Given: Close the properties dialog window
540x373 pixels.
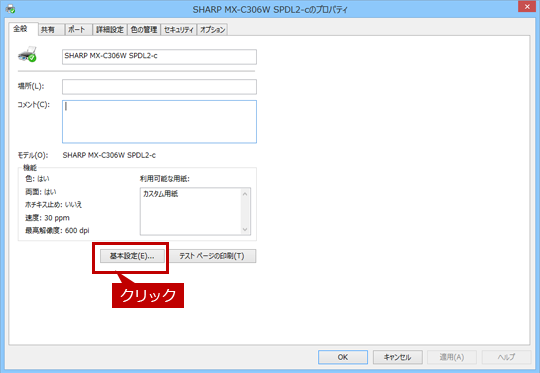Looking at the screenshot, I should (x=527, y=7).
